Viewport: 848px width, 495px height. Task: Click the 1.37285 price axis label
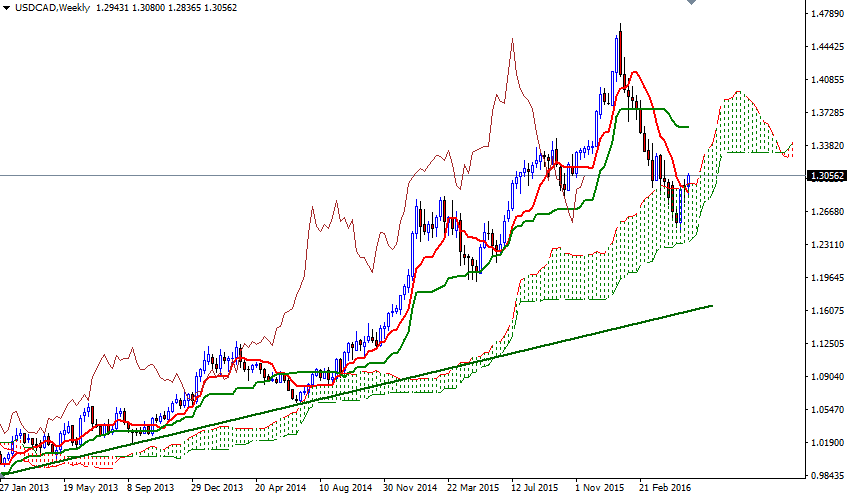(x=826, y=113)
